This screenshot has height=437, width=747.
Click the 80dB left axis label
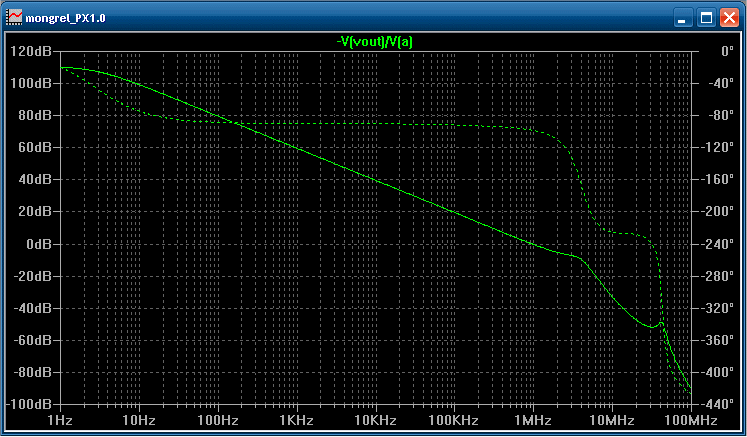coord(35,115)
